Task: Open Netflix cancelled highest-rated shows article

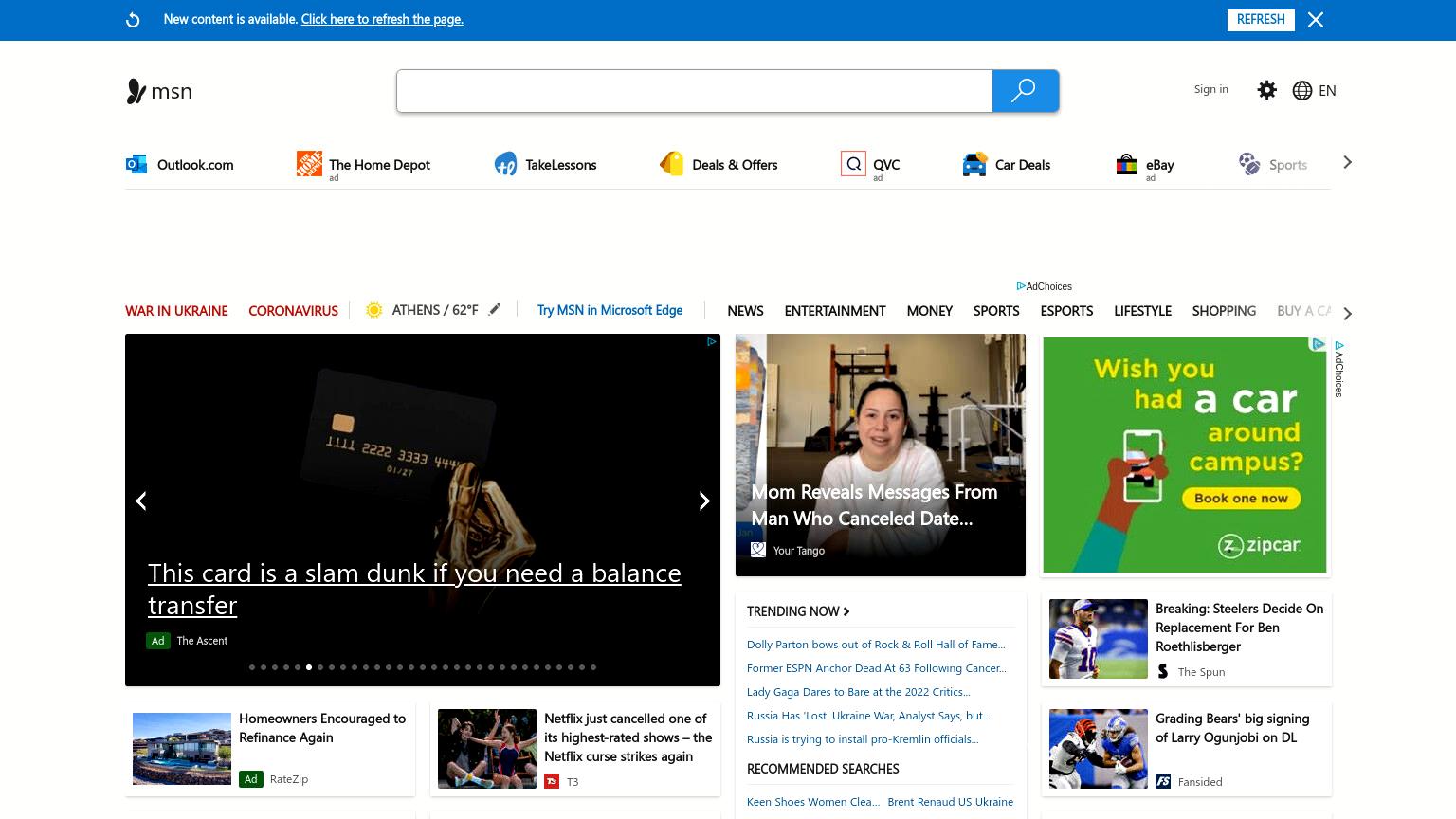Action: pos(628,737)
